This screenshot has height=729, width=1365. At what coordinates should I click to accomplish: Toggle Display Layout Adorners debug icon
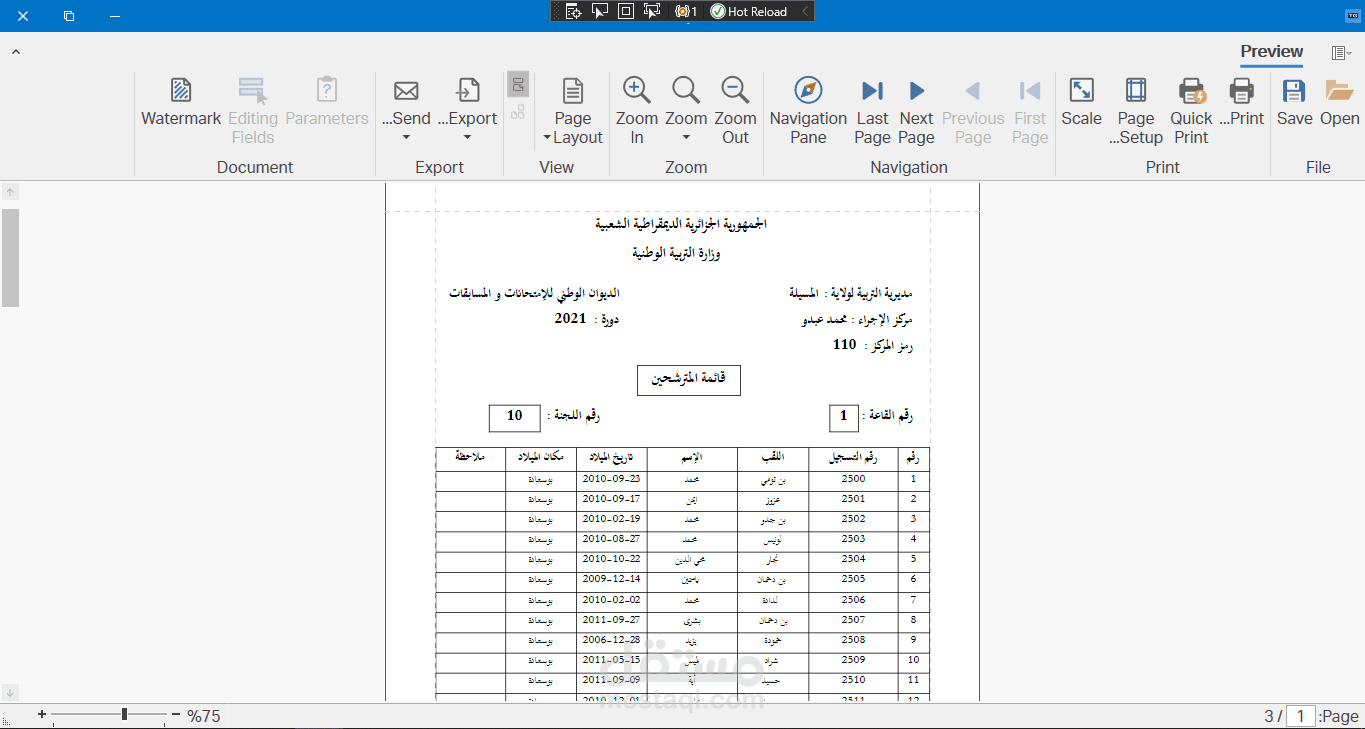pos(626,11)
